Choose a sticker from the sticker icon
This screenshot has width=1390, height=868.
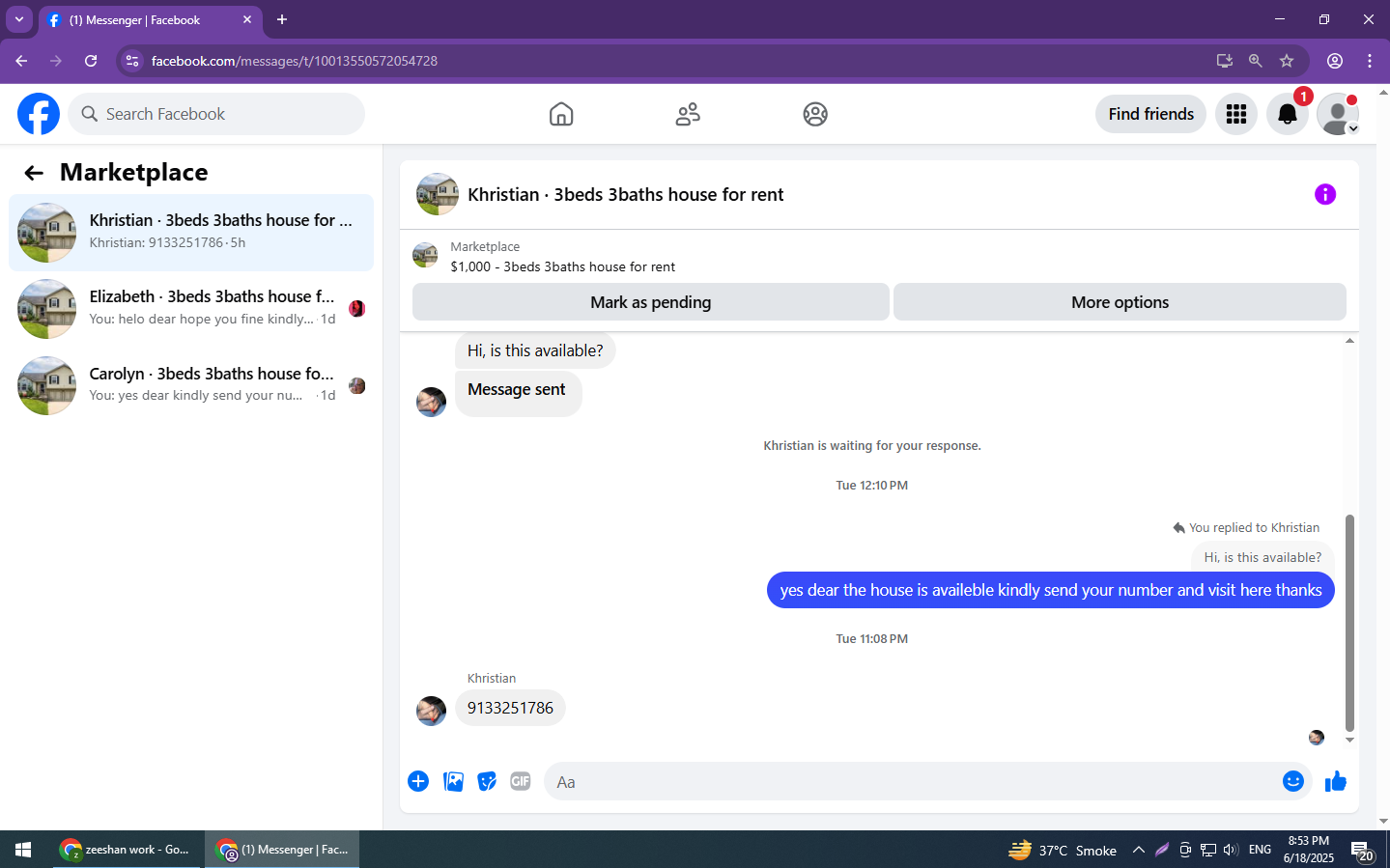pyautogui.click(x=487, y=781)
